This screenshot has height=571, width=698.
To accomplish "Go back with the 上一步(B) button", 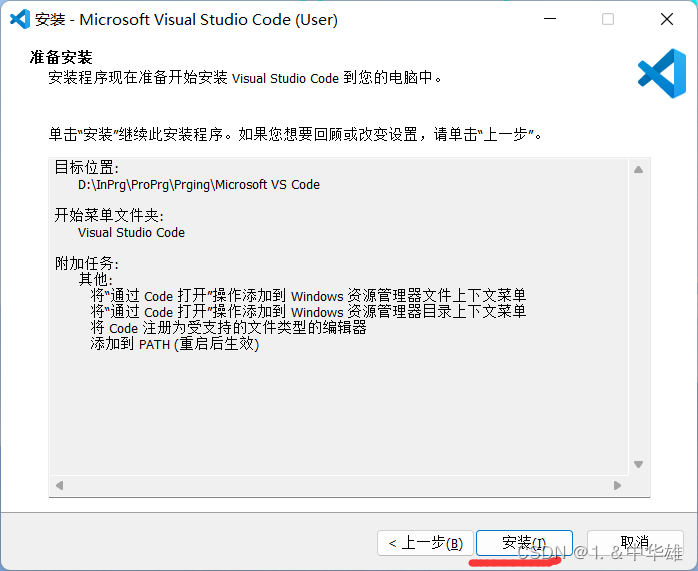I will coord(425,543).
